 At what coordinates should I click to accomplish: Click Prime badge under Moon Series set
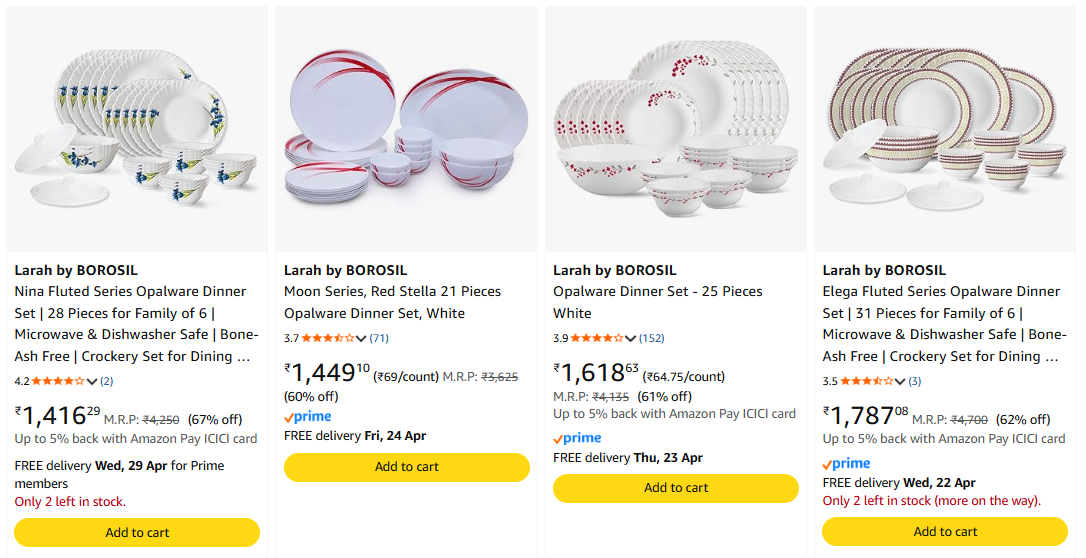tap(307, 417)
